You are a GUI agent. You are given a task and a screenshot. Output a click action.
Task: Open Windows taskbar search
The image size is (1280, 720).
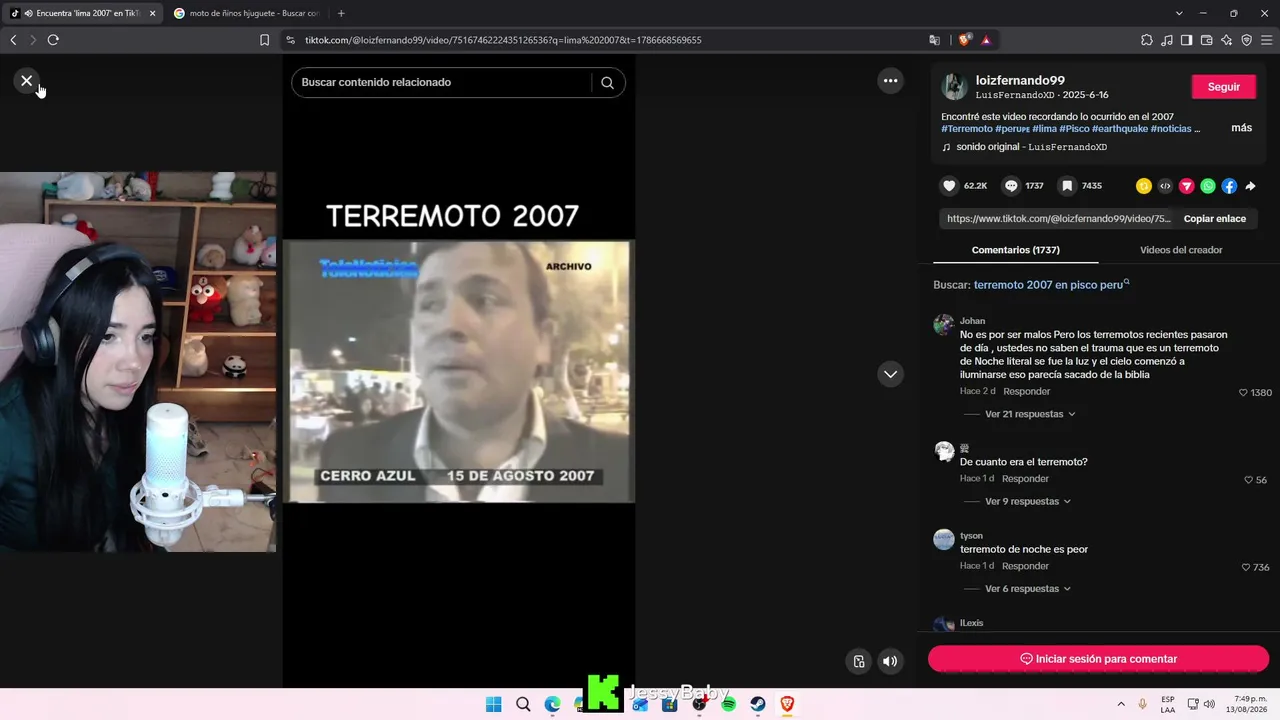523,704
